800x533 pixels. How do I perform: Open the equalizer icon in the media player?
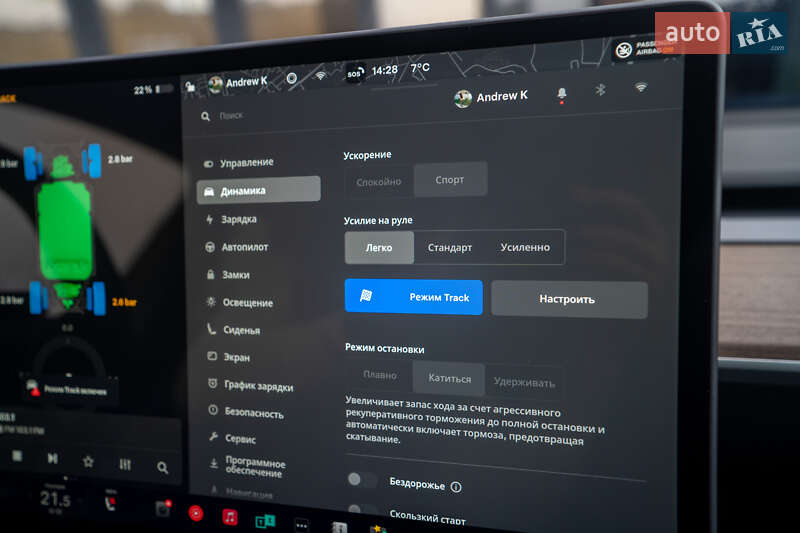(125, 464)
